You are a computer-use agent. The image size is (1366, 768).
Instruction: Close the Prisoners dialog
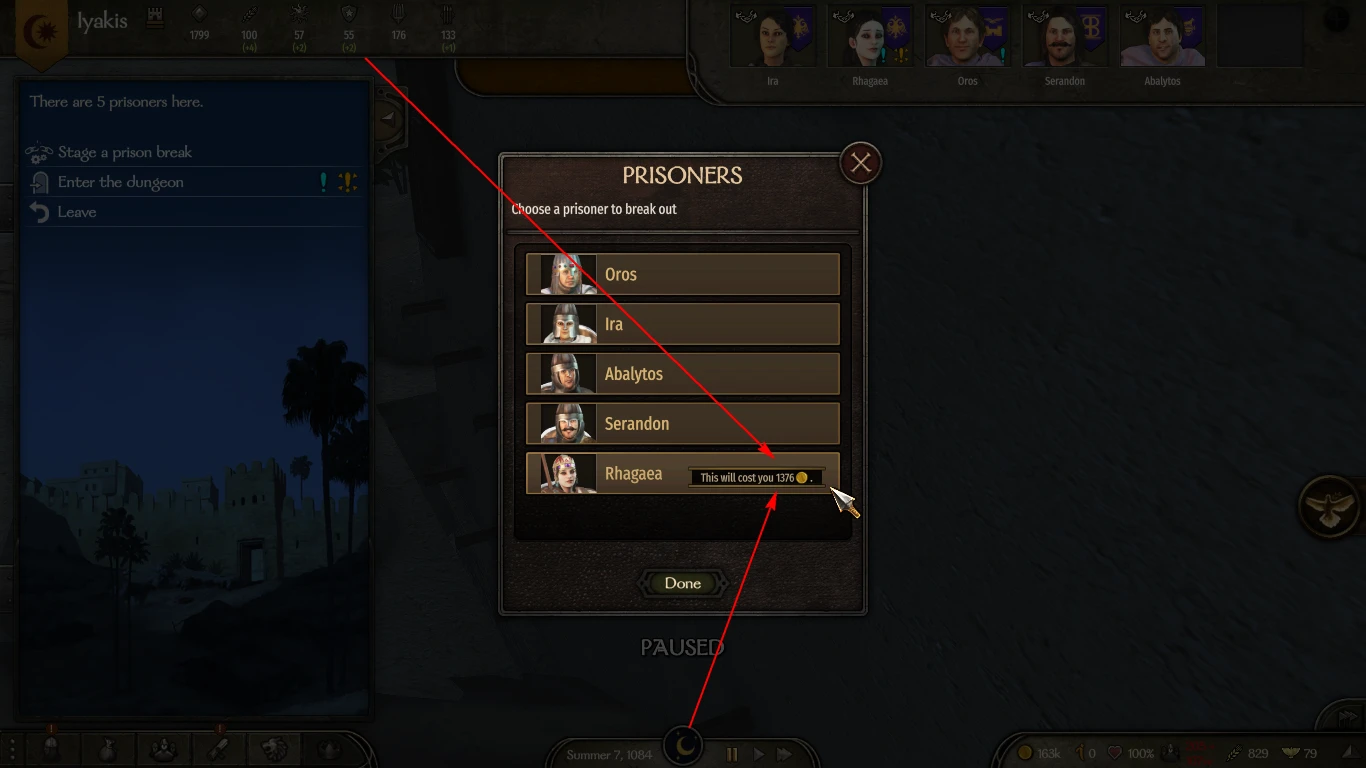point(861,162)
